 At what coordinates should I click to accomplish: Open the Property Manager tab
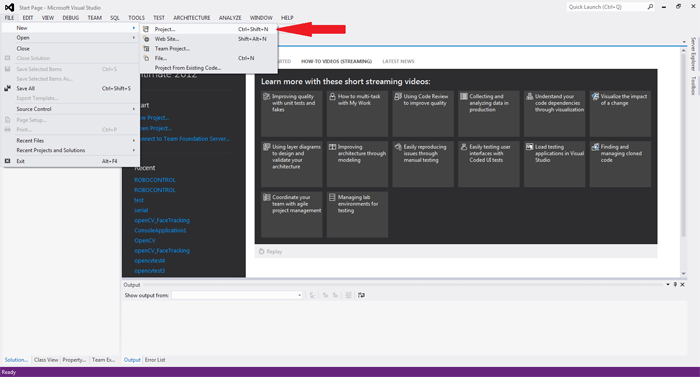(74, 360)
